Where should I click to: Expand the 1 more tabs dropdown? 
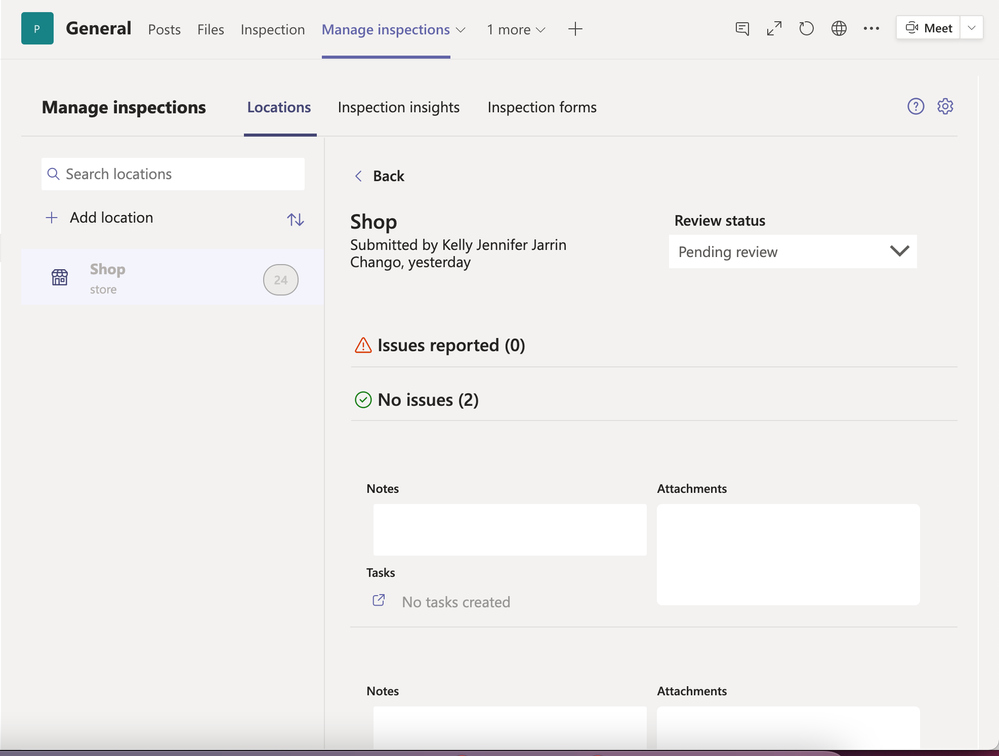pyautogui.click(x=516, y=30)
